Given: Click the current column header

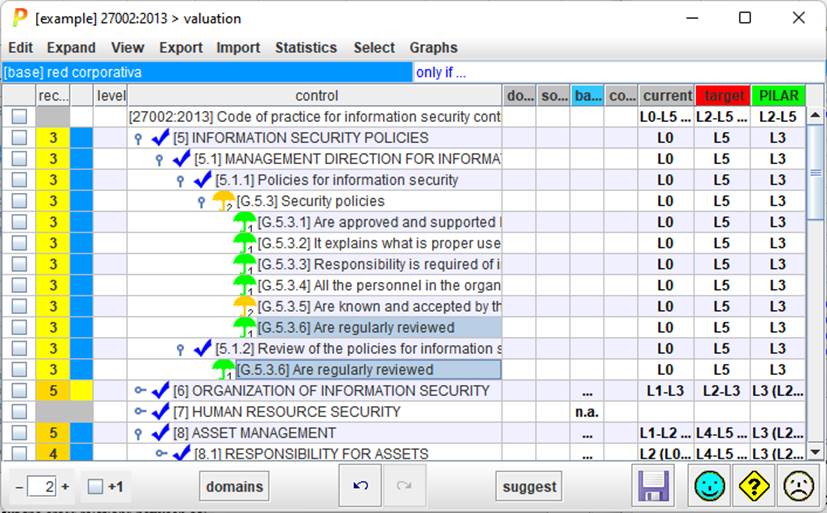Looking at the screenshot, I should (x=667, y=95).
